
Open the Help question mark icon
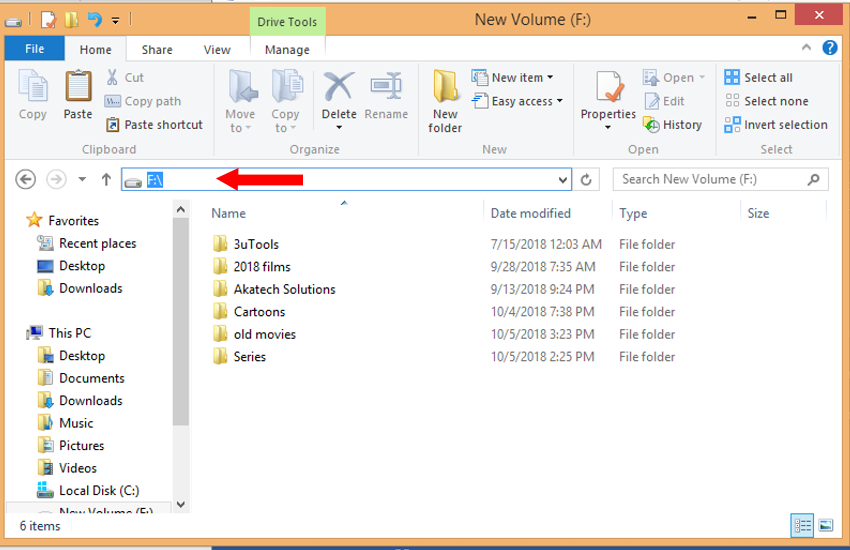829,48
